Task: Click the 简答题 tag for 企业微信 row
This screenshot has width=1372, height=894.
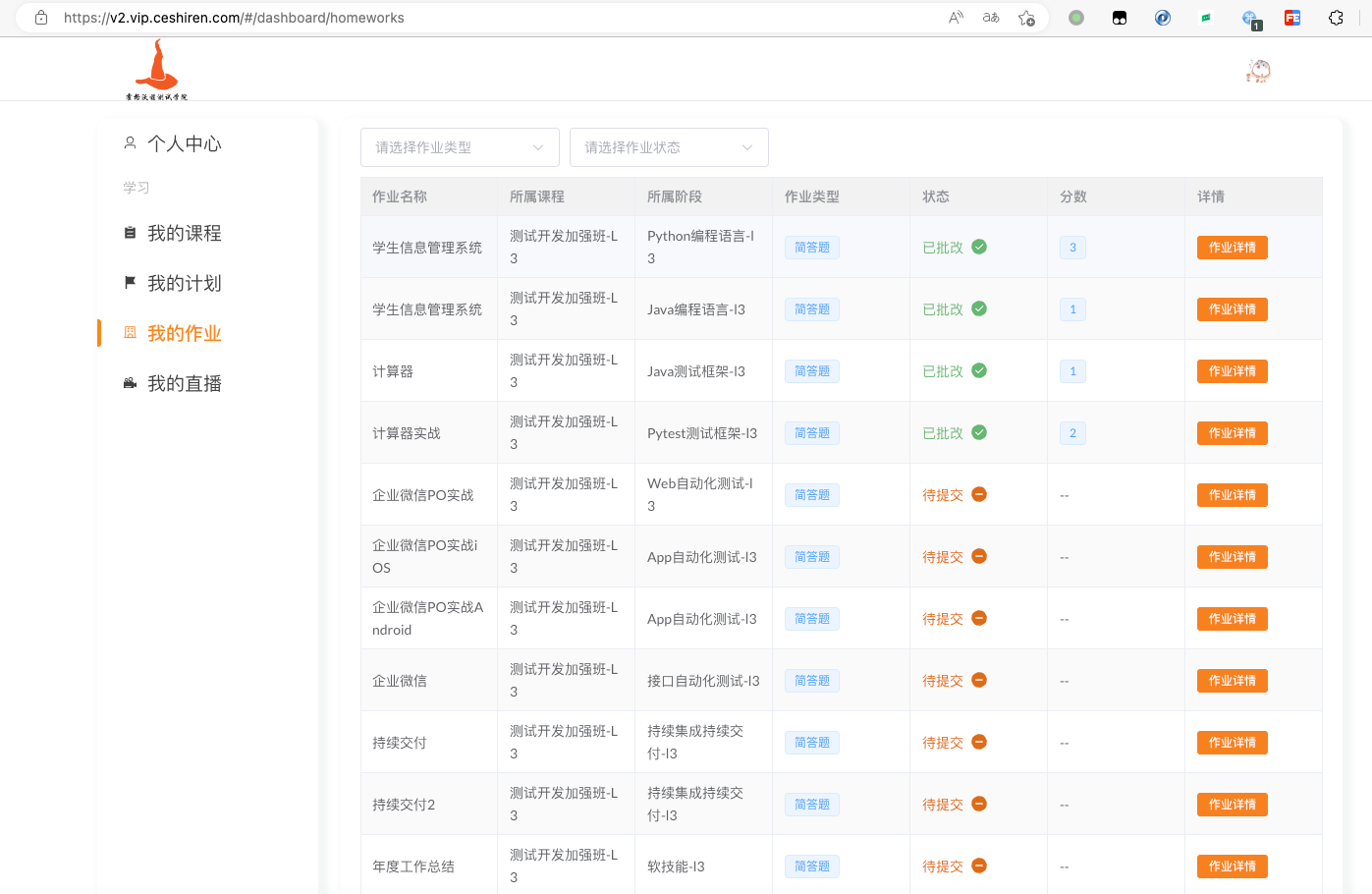Action: pyautogui.click(x=811, y=681)
